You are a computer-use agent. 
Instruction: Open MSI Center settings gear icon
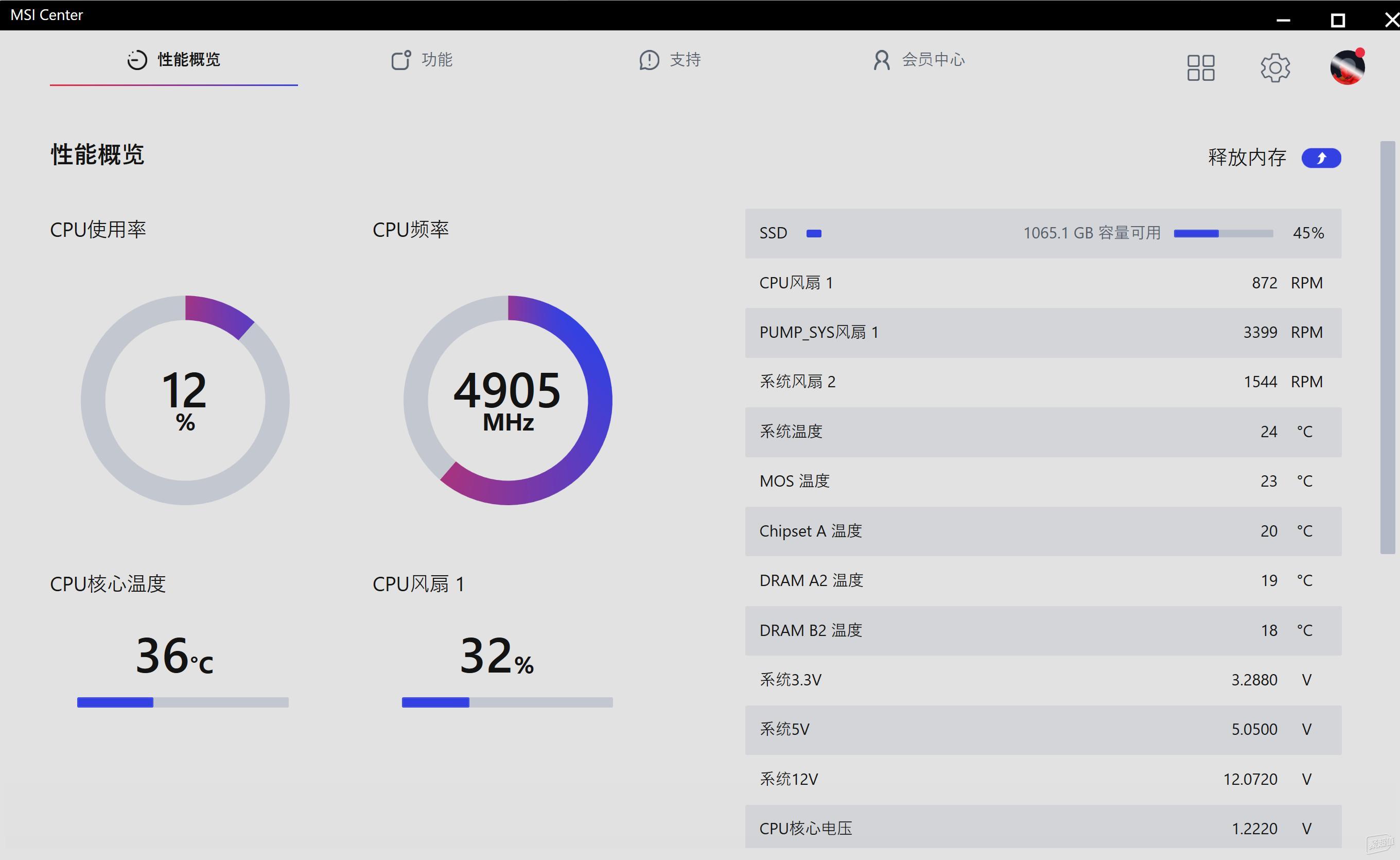click(x=1275, y=67)
